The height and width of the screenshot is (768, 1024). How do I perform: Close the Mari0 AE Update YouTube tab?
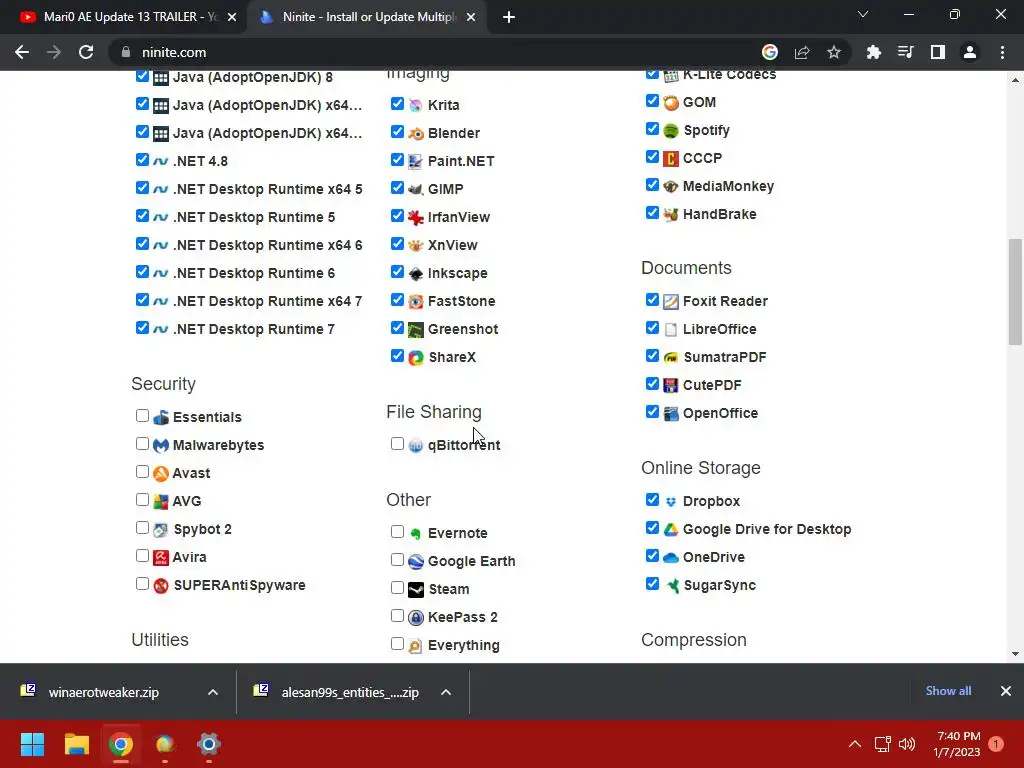coord(232,18)
